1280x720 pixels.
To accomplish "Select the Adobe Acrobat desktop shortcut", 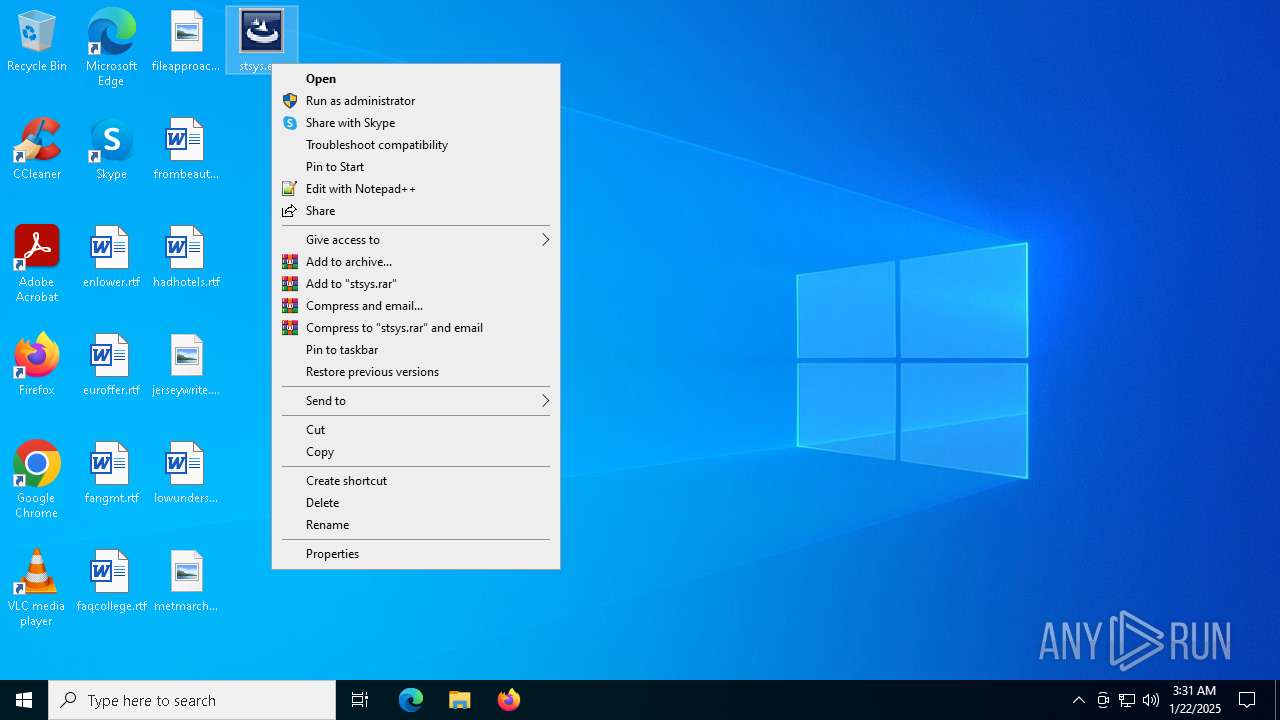I will [37, 264].
